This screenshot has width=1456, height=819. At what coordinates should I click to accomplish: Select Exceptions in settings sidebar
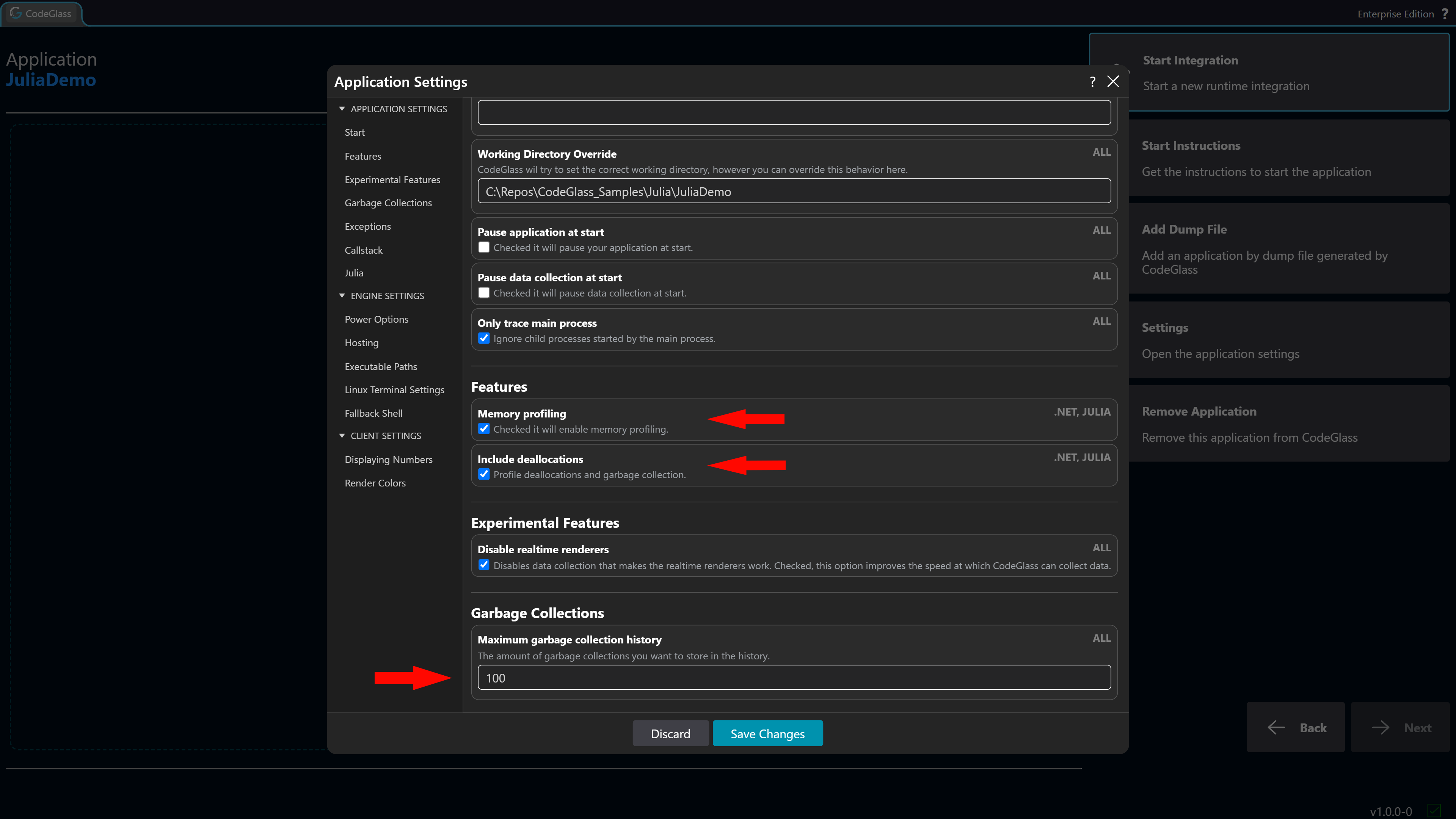(368, 226)
